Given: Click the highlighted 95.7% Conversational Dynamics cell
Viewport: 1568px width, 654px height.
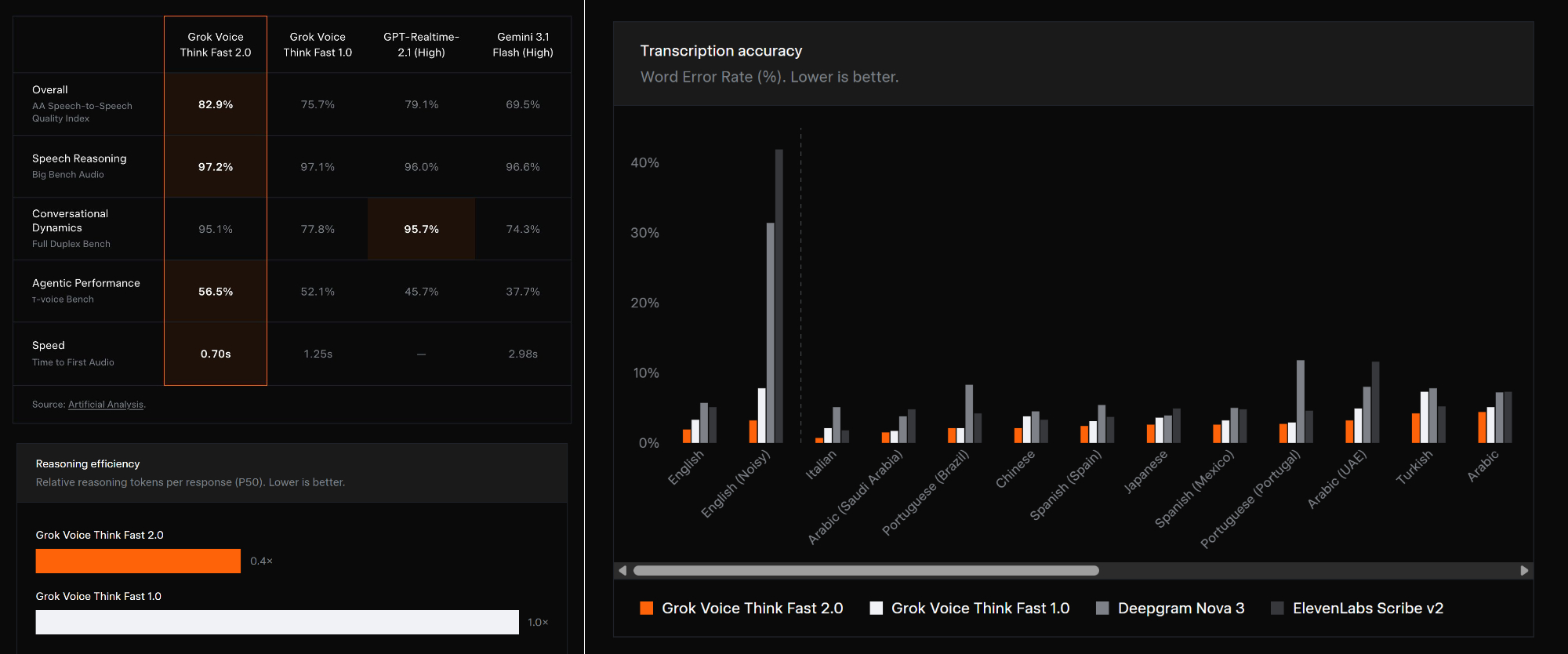Looking at the screenshot, I should [x=421, y=229].
